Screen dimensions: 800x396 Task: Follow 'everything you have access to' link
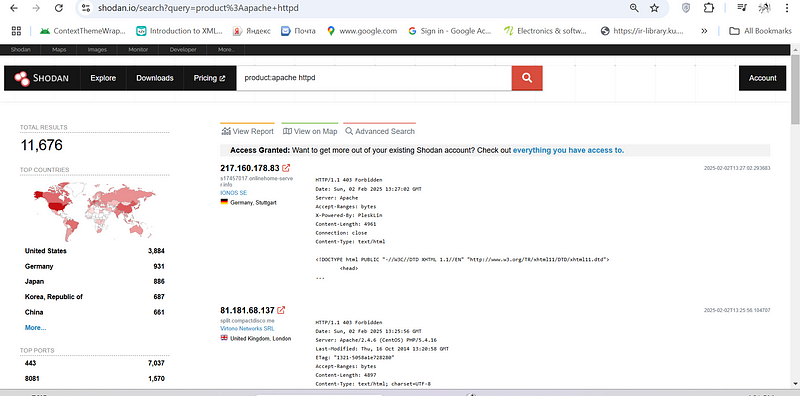(x=568, y=150)
